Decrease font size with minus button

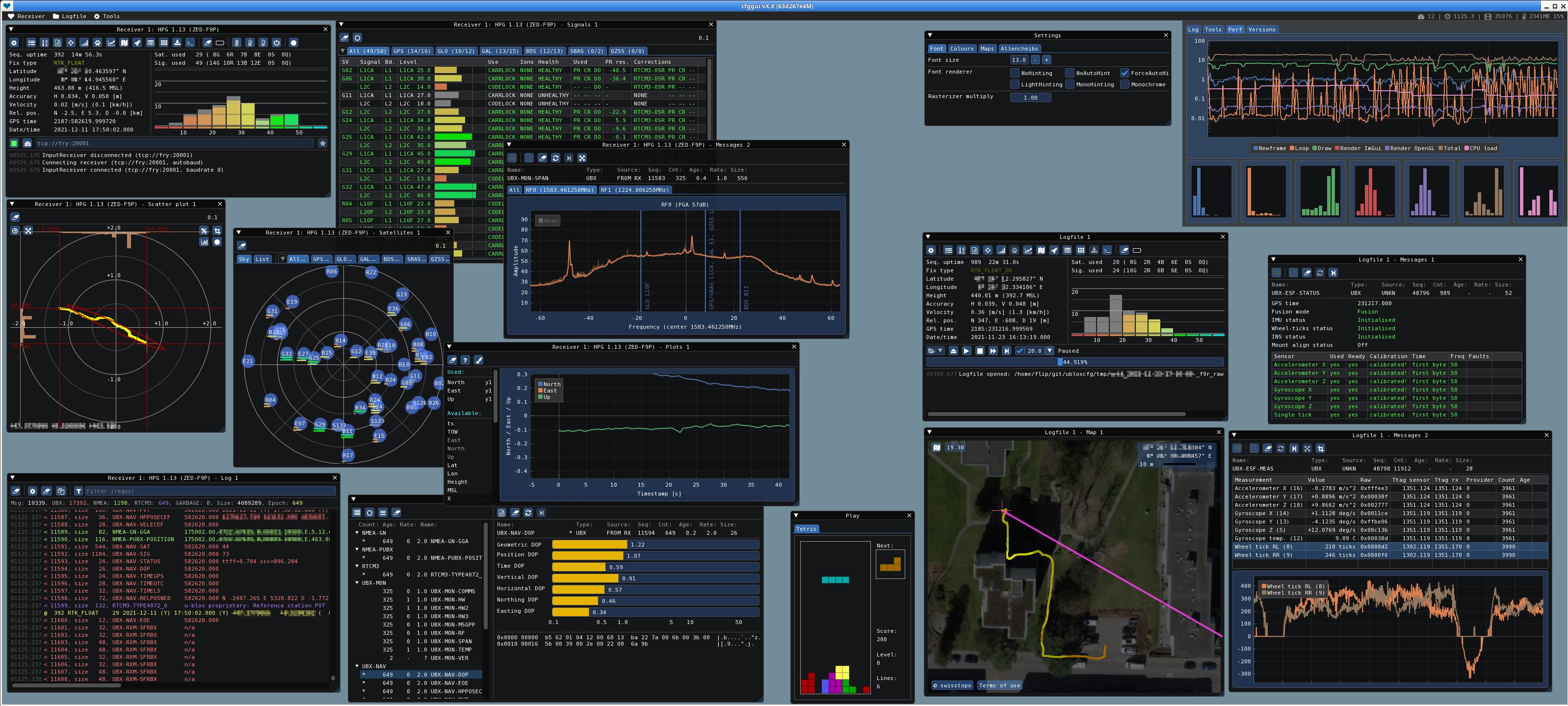[1035, 60]
